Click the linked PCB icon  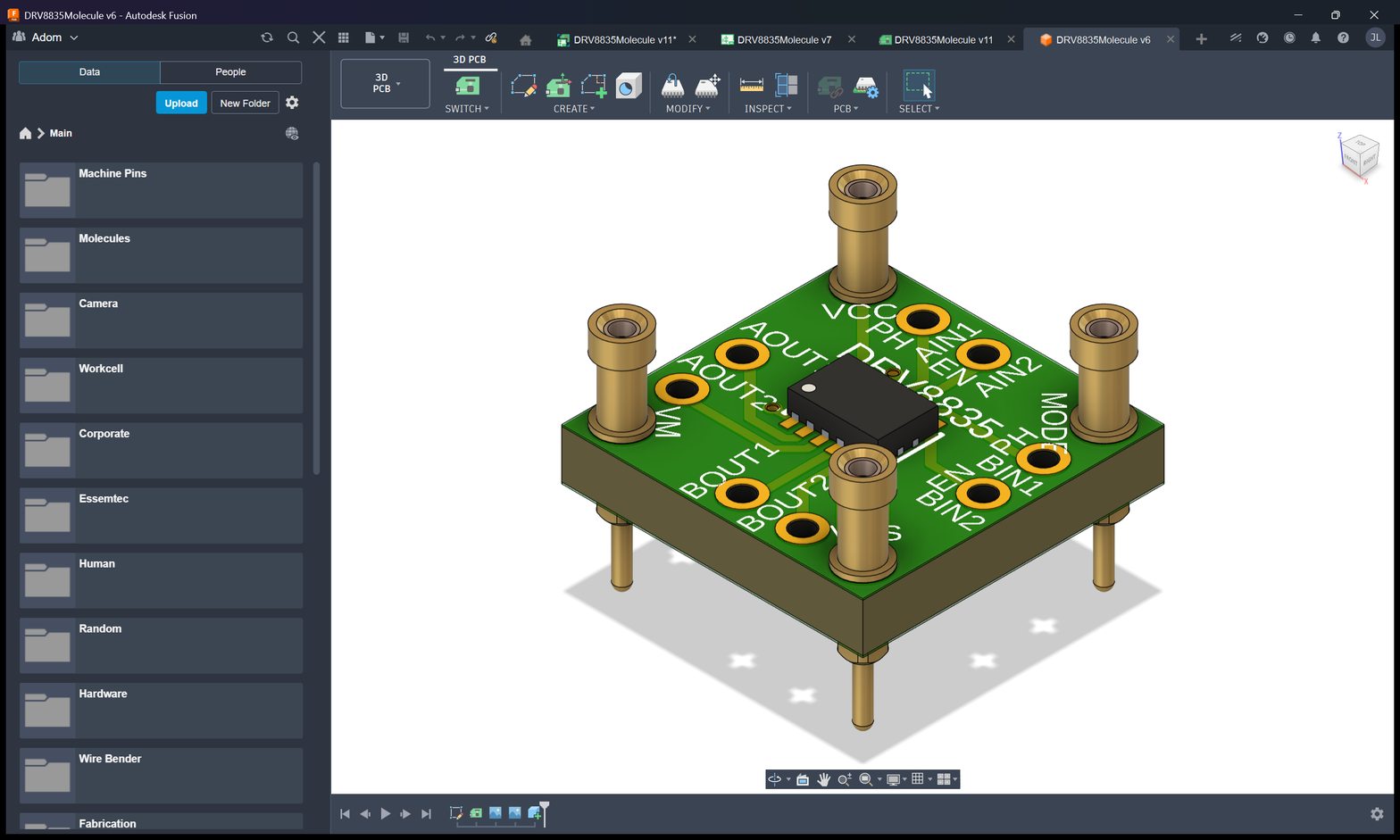point(830,87)
